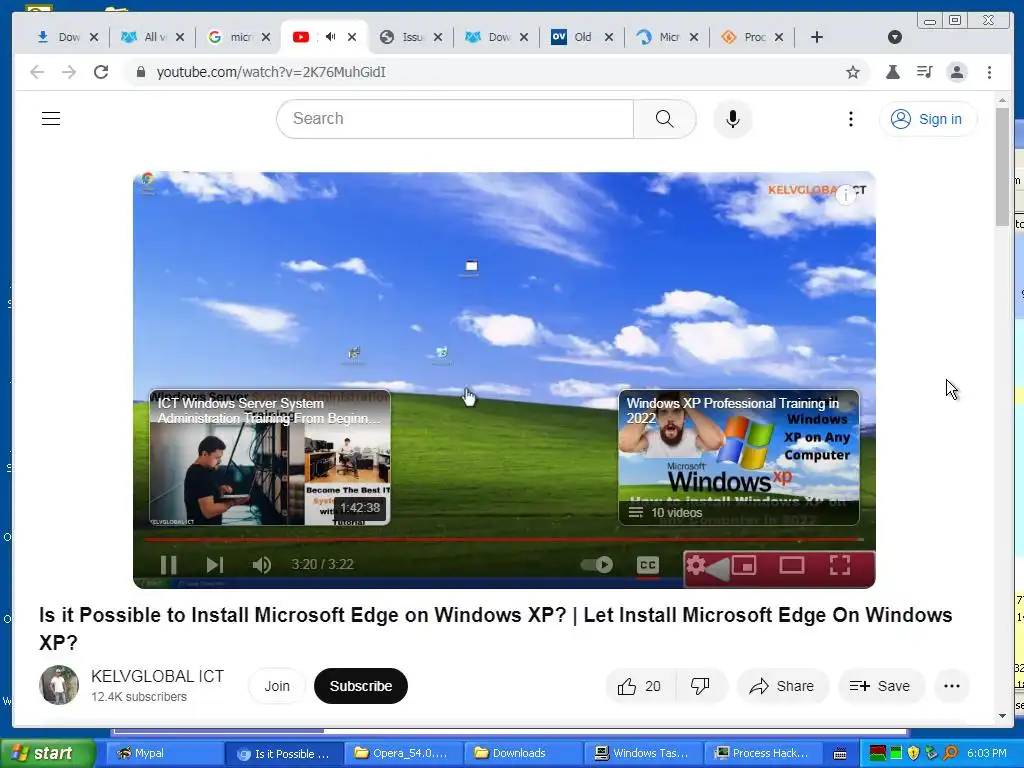Skip to the next video
The width and height of the screenshot is (1024, 768).
pyautogui.click(x=215, y=564)
